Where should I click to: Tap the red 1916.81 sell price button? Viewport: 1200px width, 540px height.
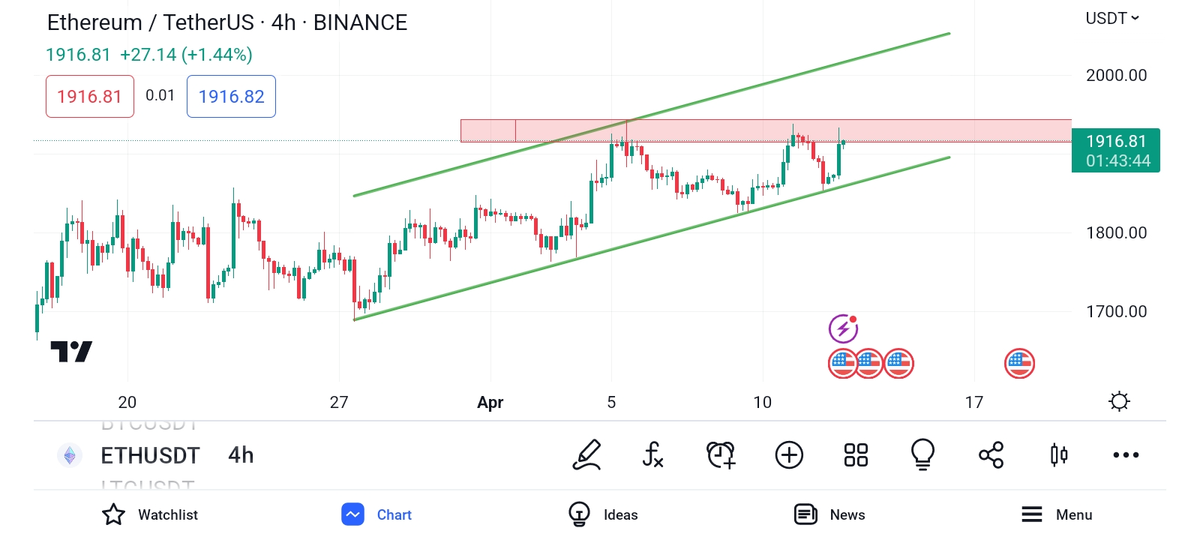tap(90, 97)
